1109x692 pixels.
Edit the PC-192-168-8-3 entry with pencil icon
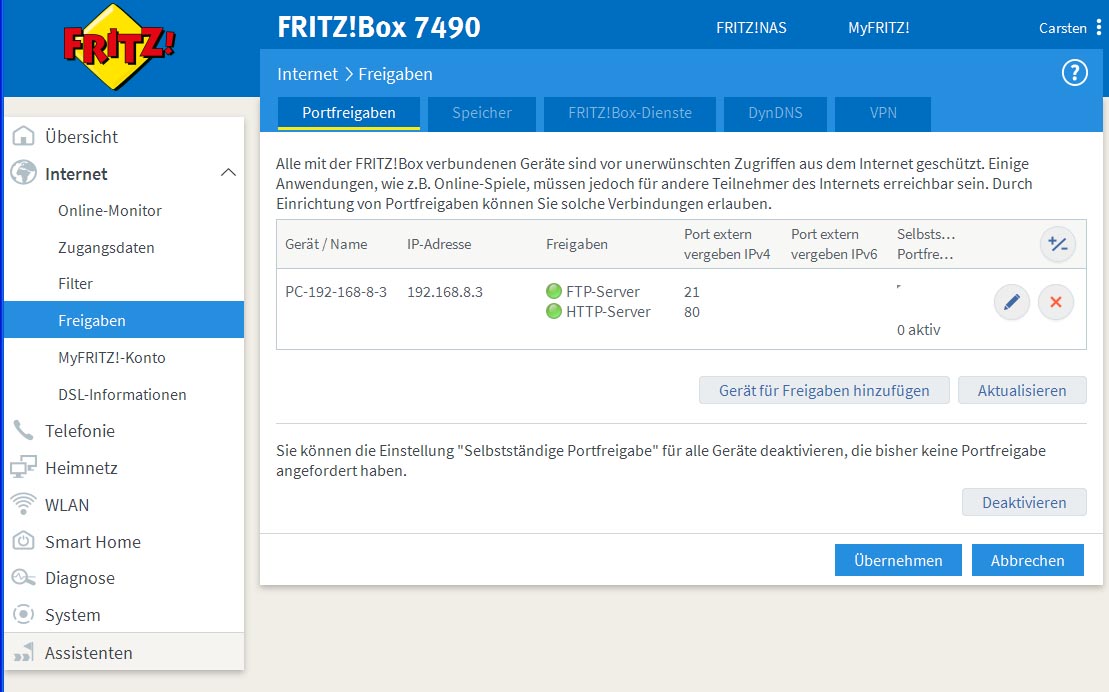(x=1012, y=302)
